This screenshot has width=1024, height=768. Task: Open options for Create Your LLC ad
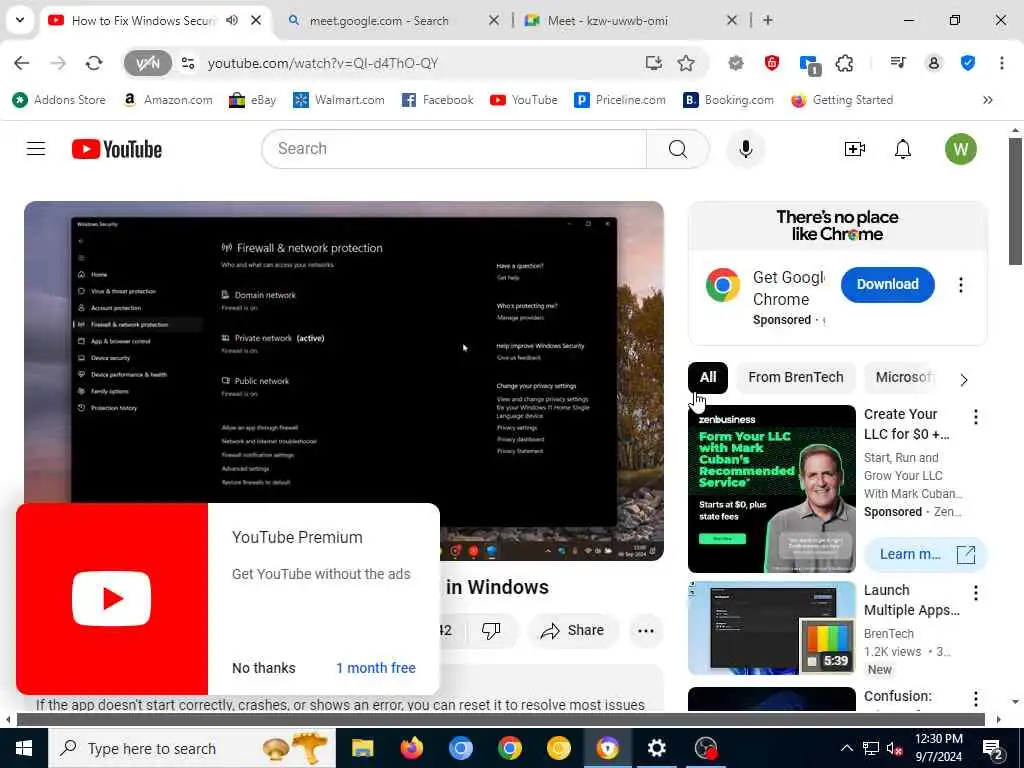[976, 417]
